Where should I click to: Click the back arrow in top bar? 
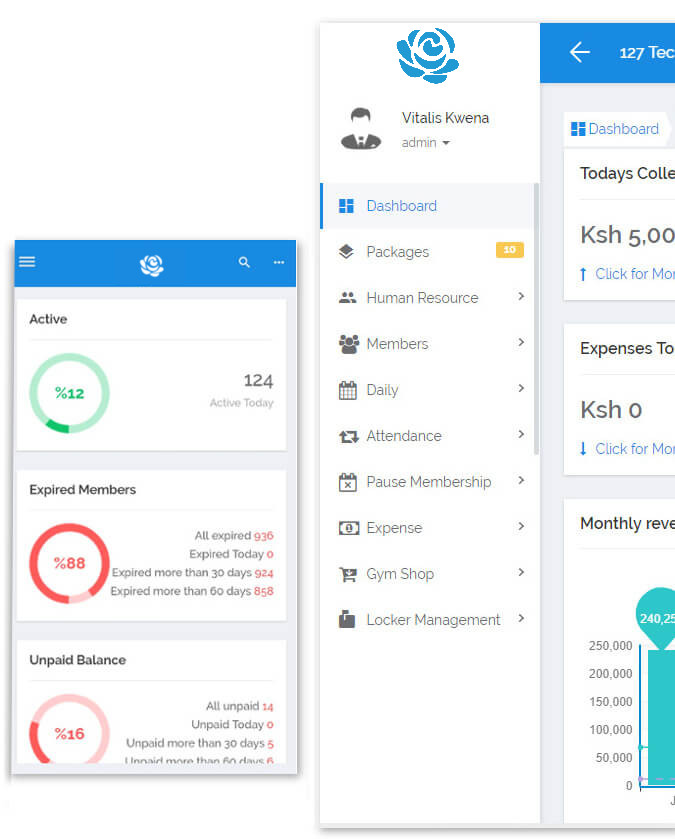coord(579,52)
